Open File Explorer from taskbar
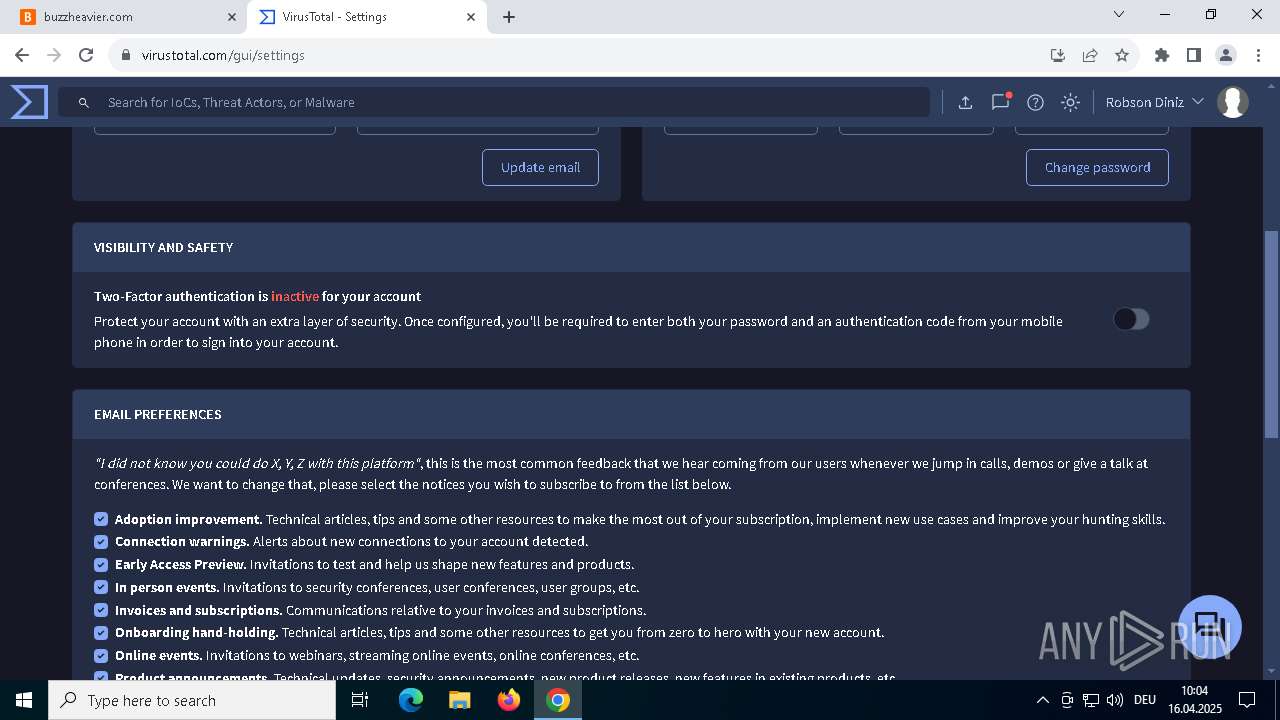1280x720 pixels. coord(460,700)
